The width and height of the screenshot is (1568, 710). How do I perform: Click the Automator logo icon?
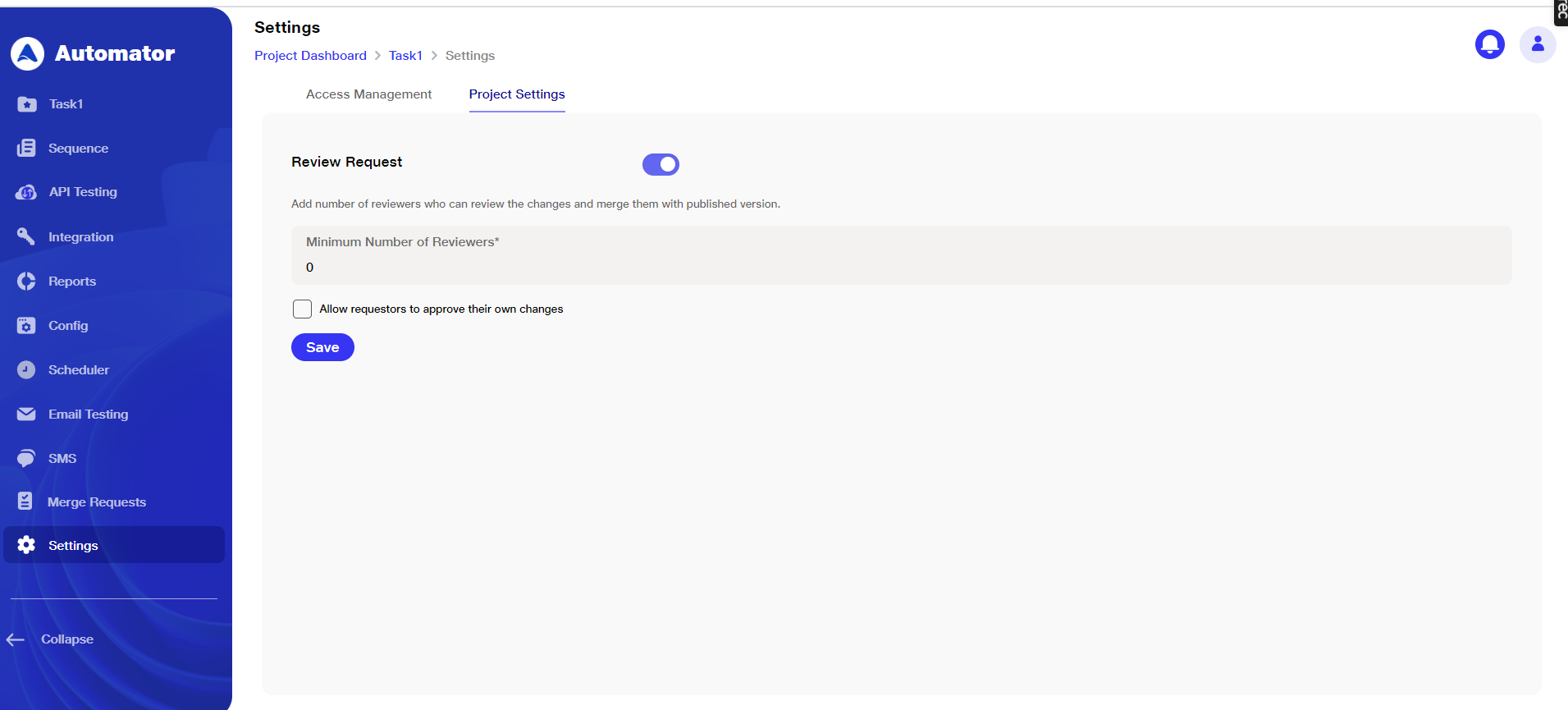(27, 53)
